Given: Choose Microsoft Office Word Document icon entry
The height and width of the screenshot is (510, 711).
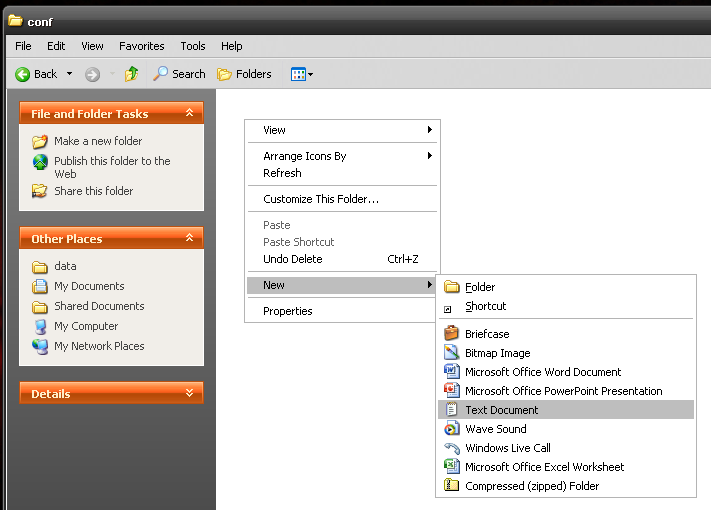Looking at the screenshot, I should point(452,372).
